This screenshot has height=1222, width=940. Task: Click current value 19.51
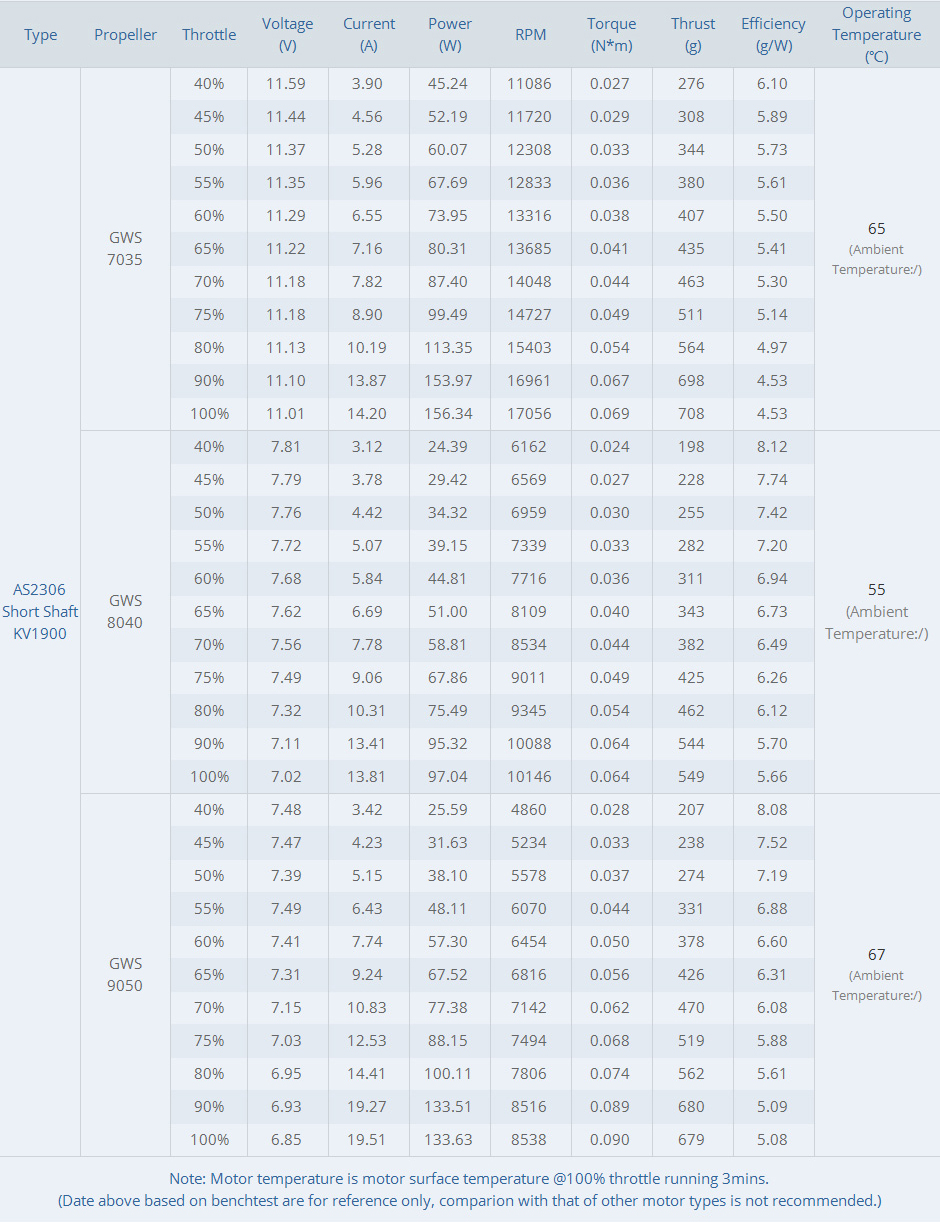(x=367, y=1139)
